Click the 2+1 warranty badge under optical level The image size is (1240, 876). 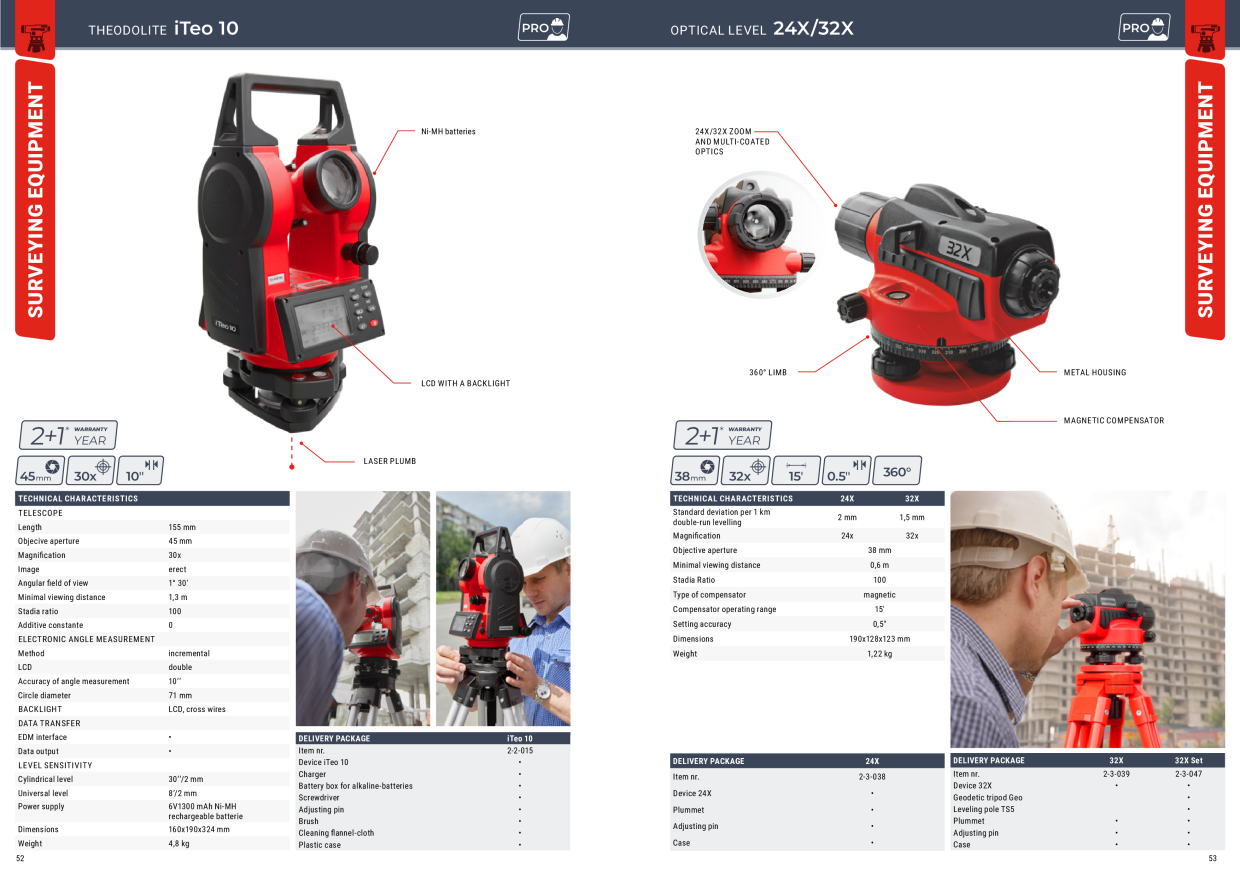[x=723, y=435]
